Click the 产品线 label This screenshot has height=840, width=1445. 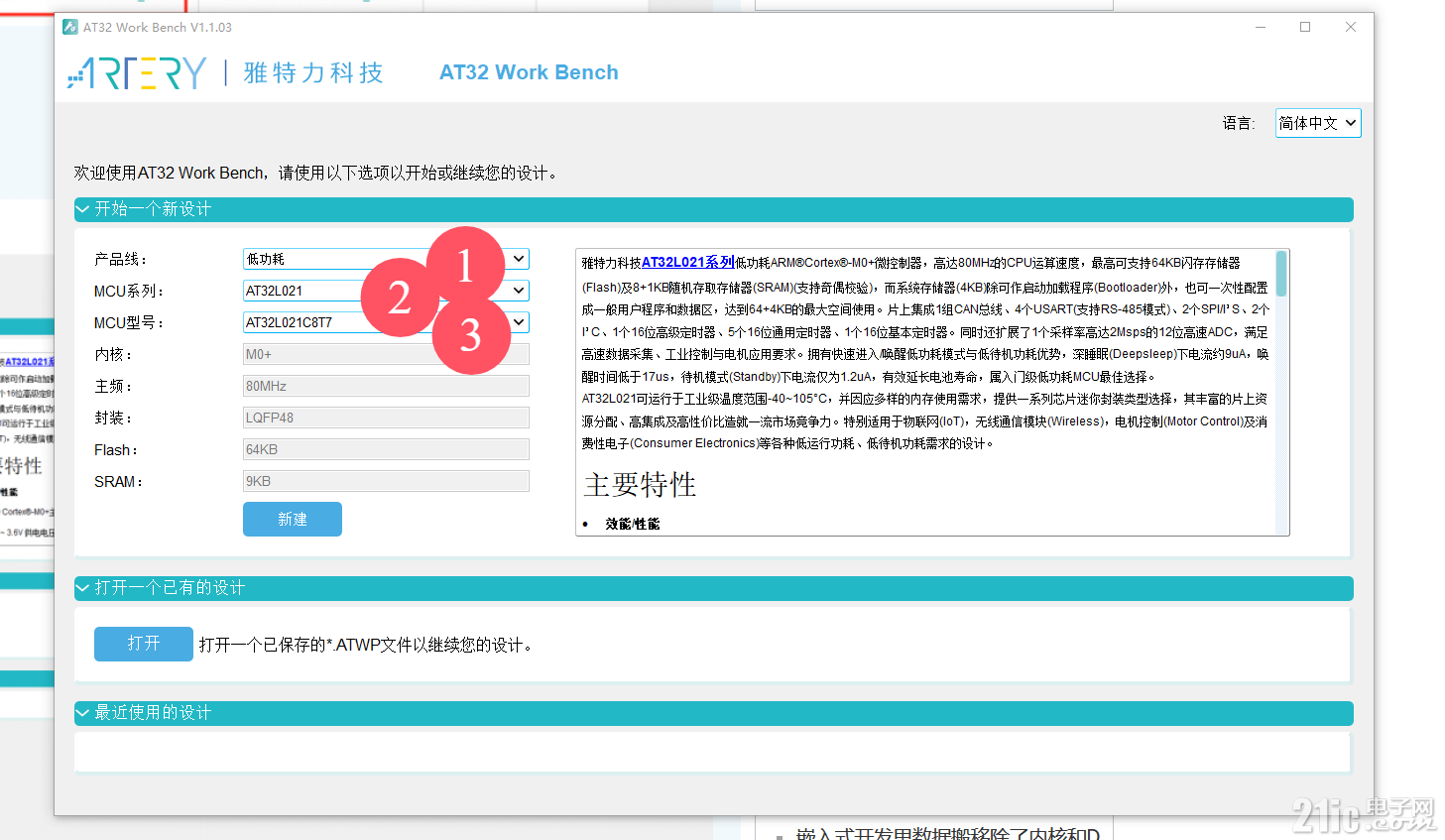pyautogui.click(x=121, y=259)
